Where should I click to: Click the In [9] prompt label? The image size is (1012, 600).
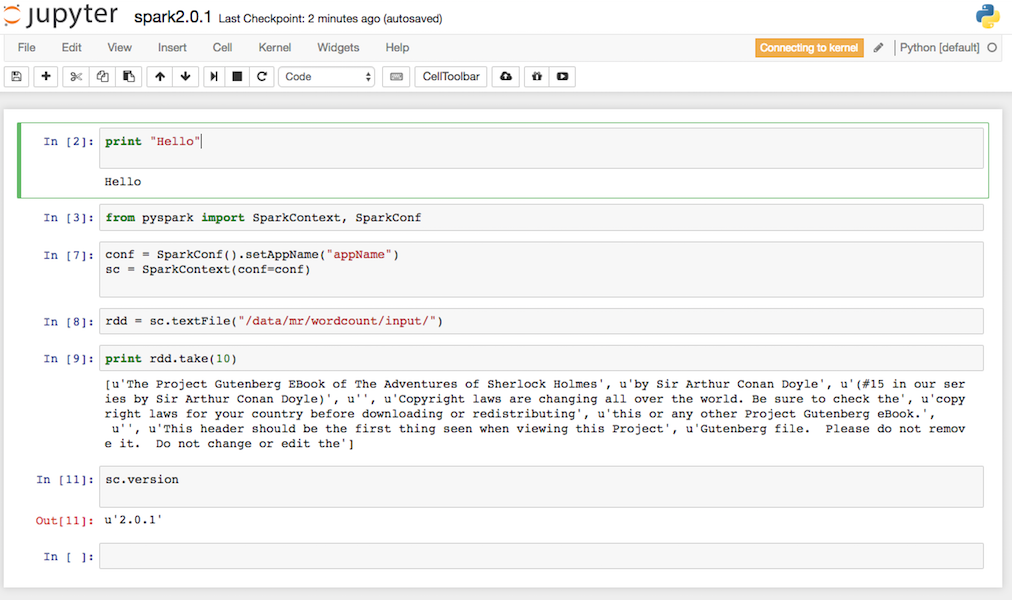[68, 359]
